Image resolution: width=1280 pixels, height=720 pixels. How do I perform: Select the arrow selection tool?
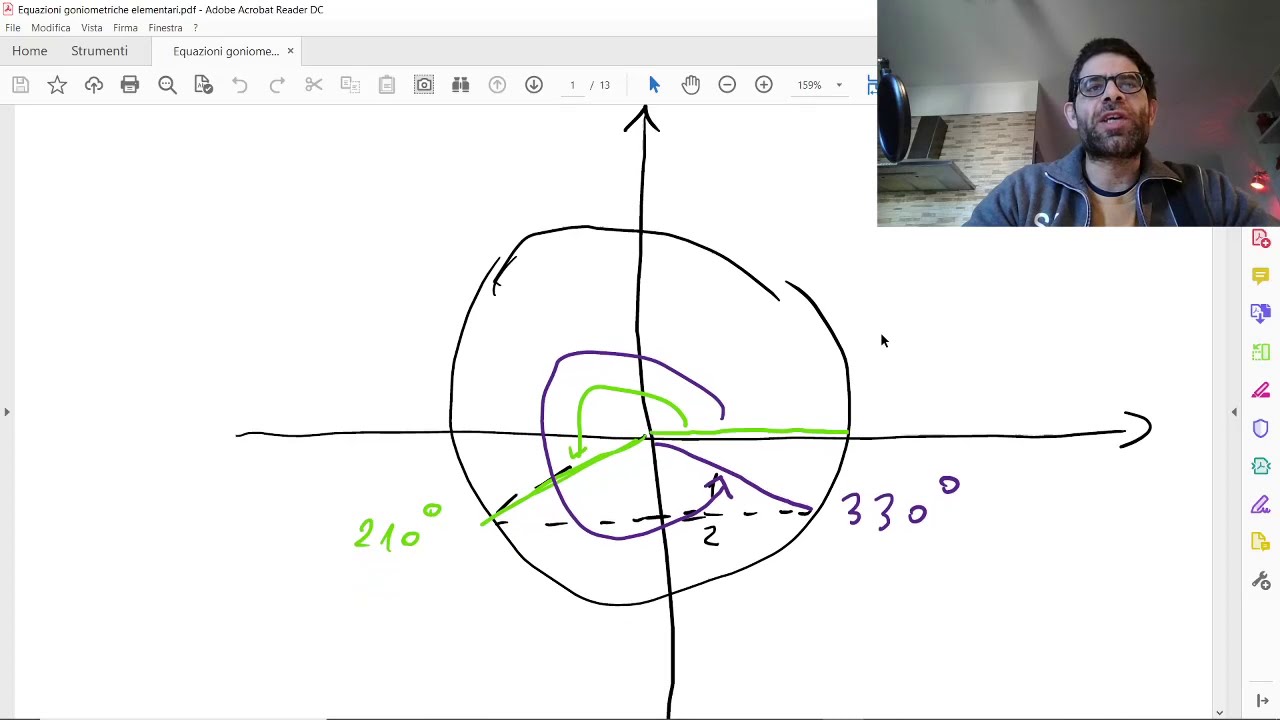coord(654,85)
